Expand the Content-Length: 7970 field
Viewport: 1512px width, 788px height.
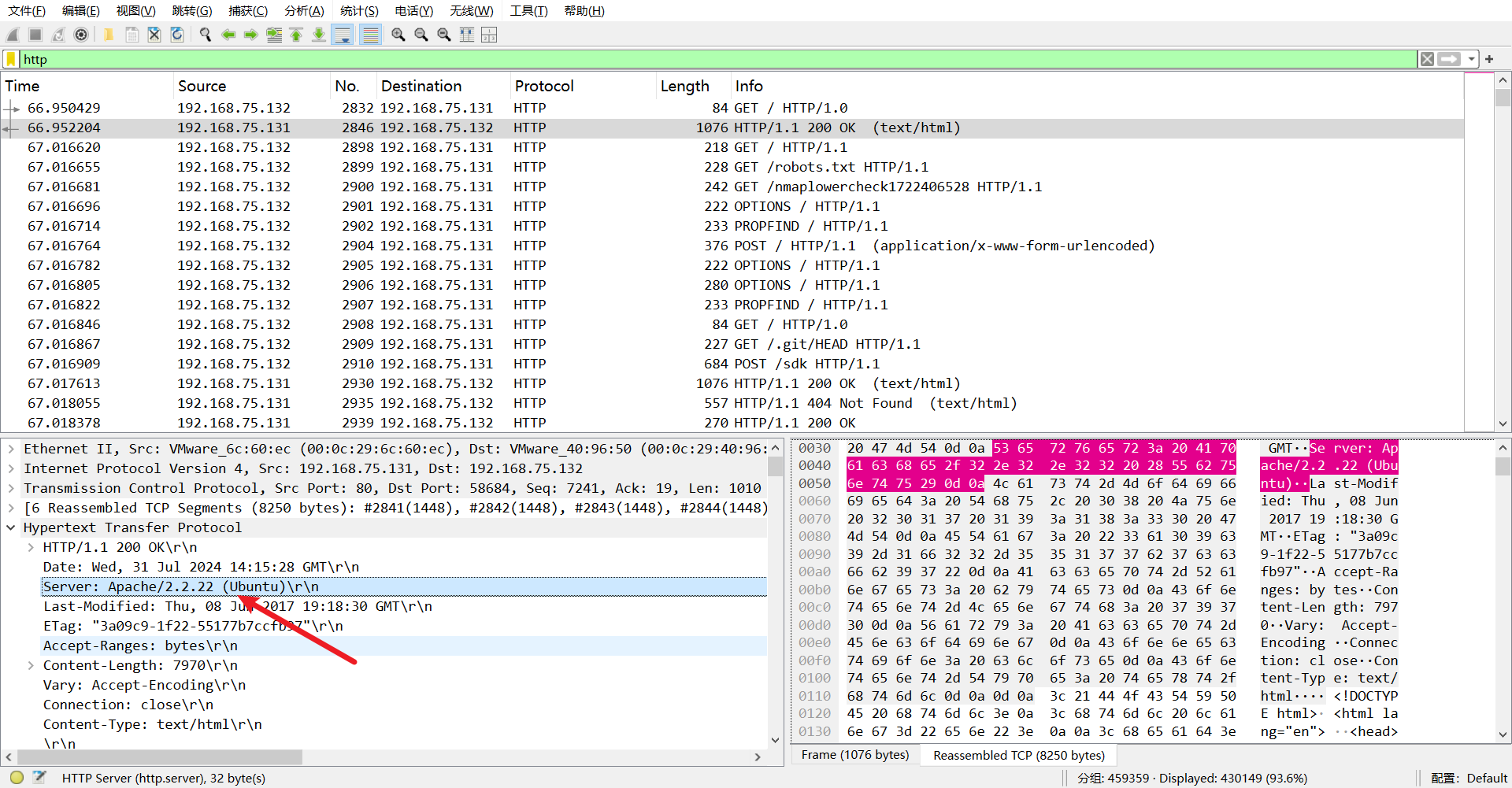pyautogui.click(x=31, y=665)
